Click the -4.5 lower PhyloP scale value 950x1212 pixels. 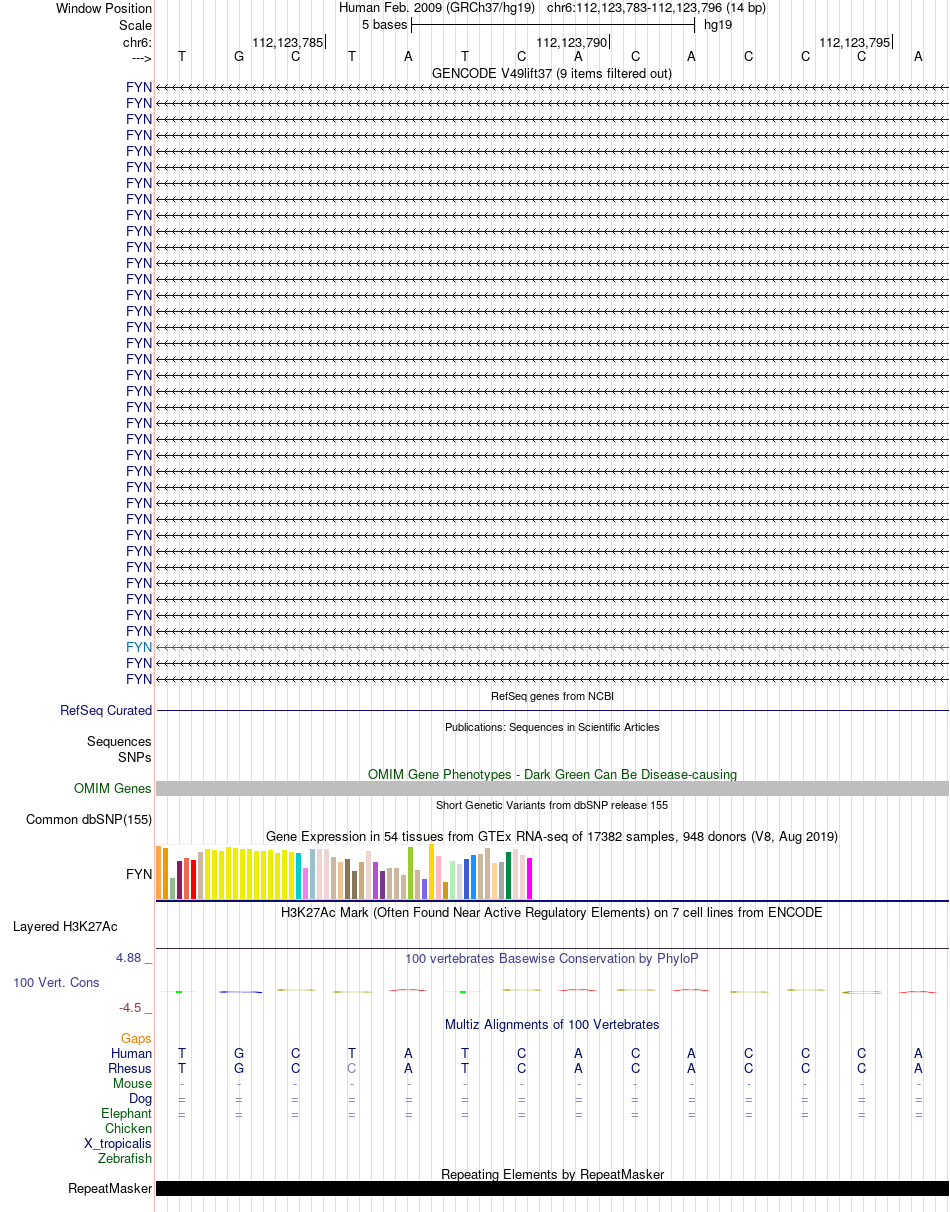click(x=136, y=1008)
